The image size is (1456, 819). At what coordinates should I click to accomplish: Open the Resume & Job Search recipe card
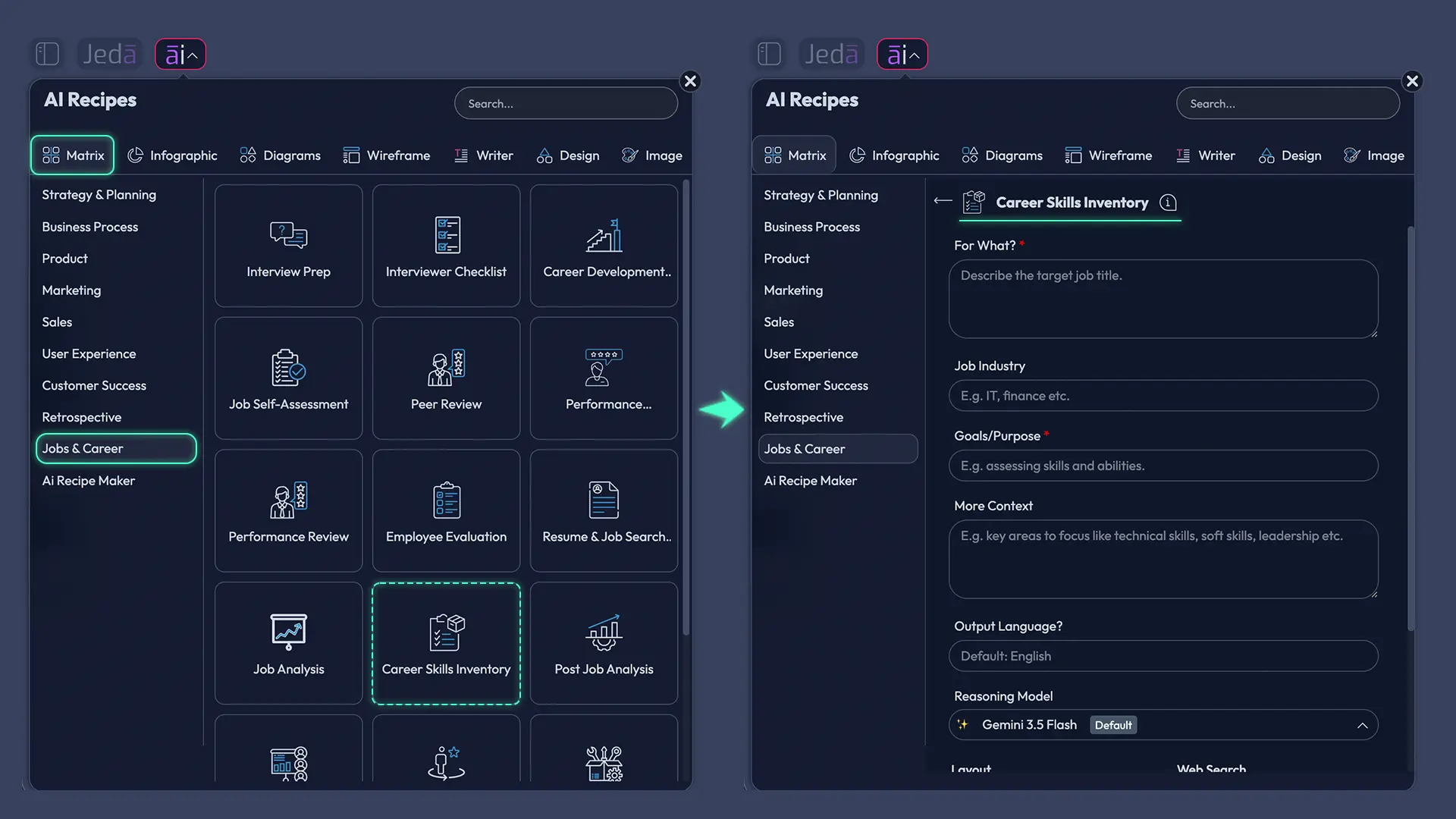coord(604,510)
